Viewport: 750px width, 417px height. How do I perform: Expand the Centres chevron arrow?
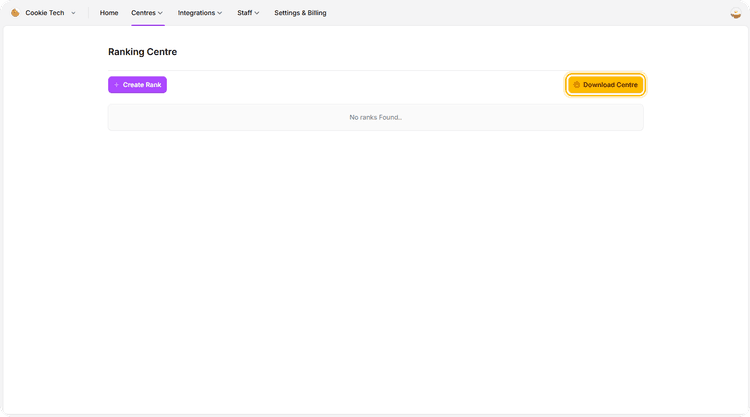(160, 13)
